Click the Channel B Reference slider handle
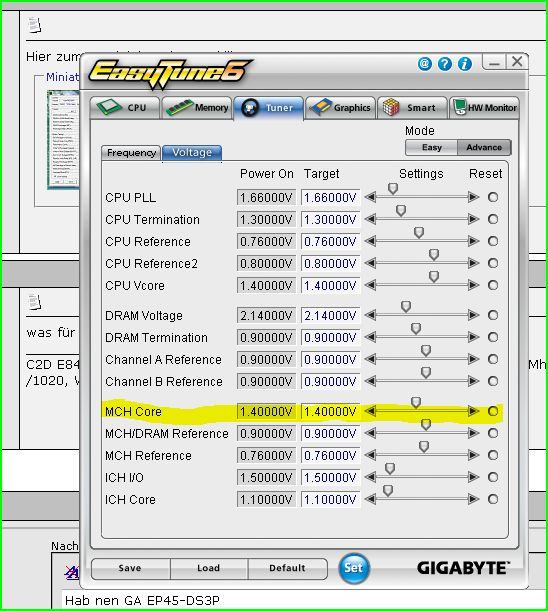This screenshot has width=548, height=611. tap(426, 373)
